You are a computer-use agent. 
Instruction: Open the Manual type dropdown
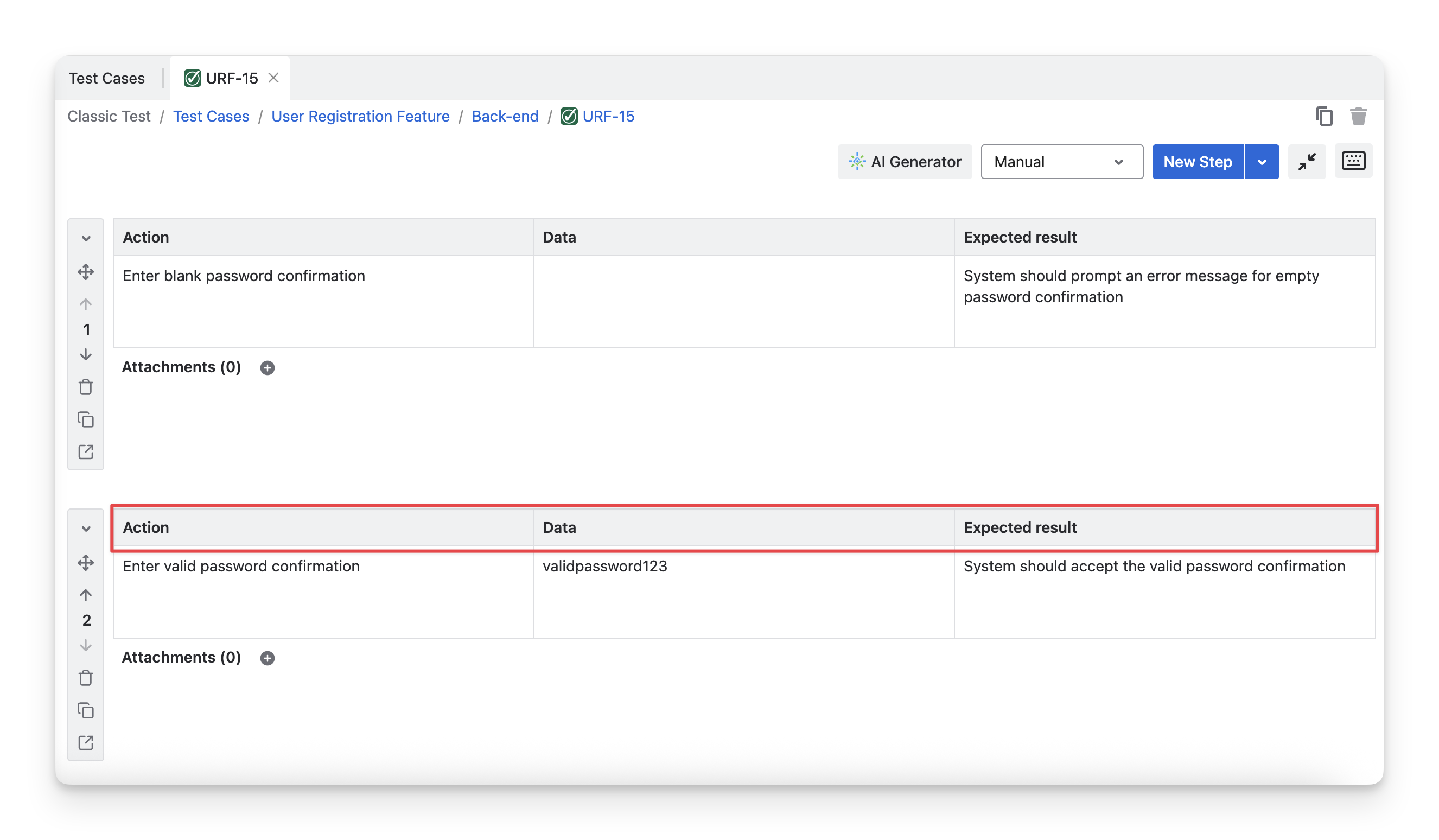[x=1061, y=162]
